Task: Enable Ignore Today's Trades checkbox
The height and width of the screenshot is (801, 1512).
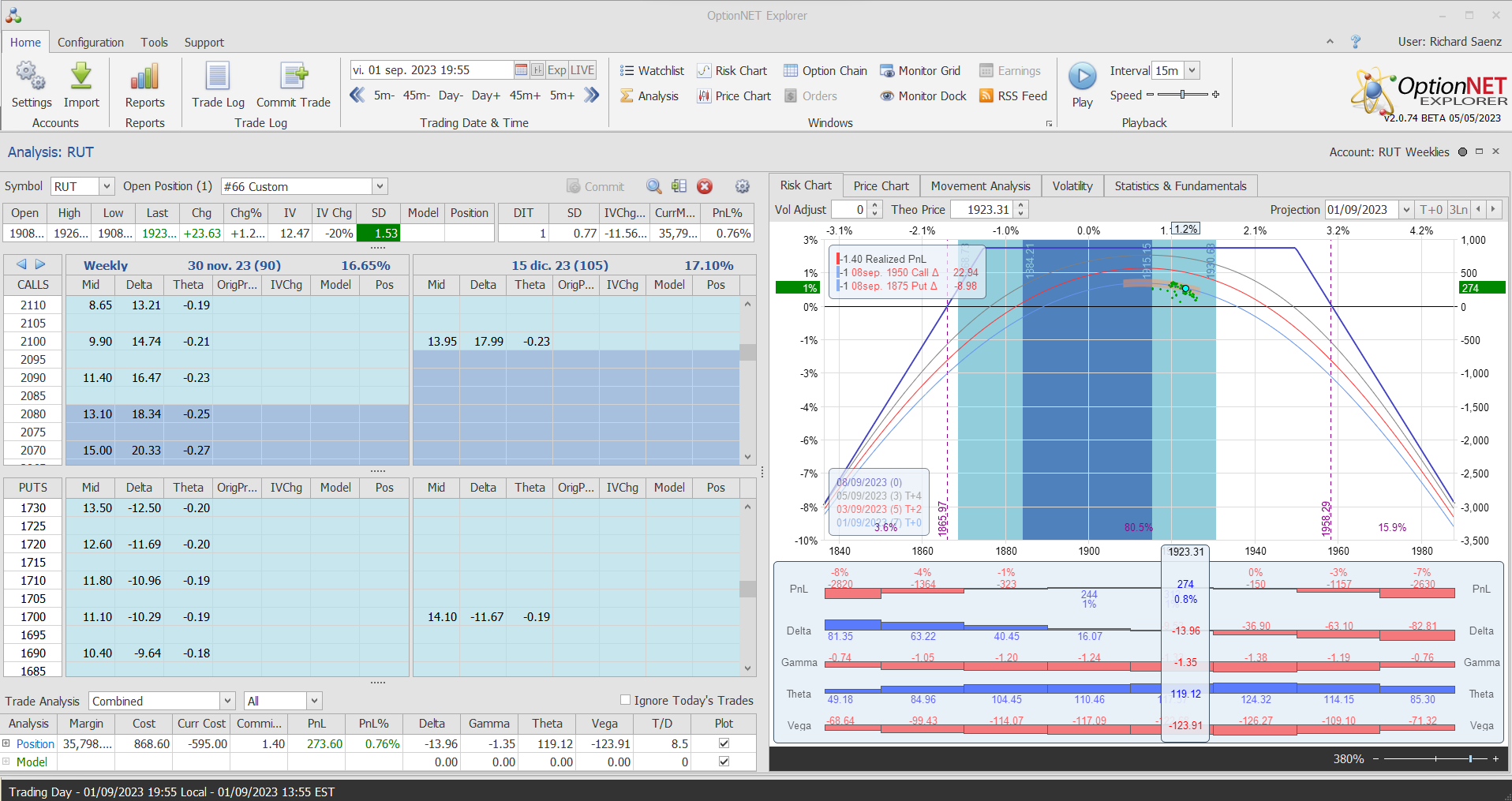Action: tap(626, 700)
